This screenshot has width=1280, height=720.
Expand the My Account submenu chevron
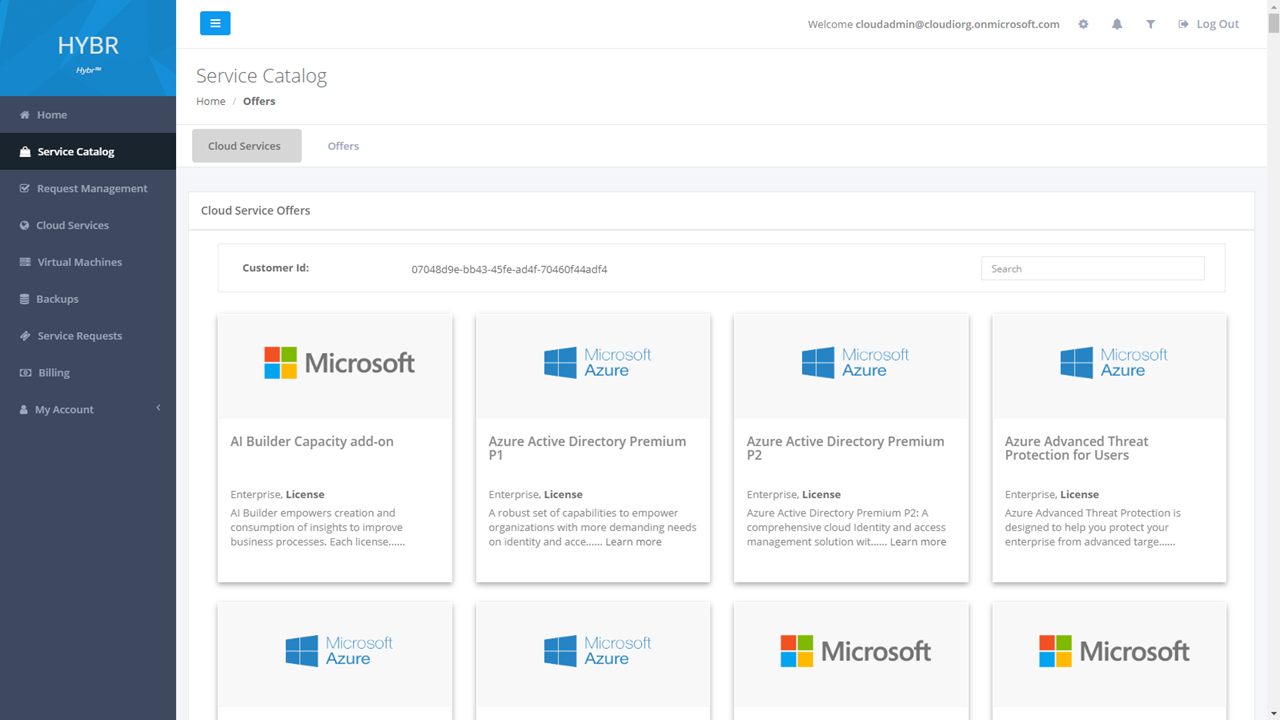157,408
